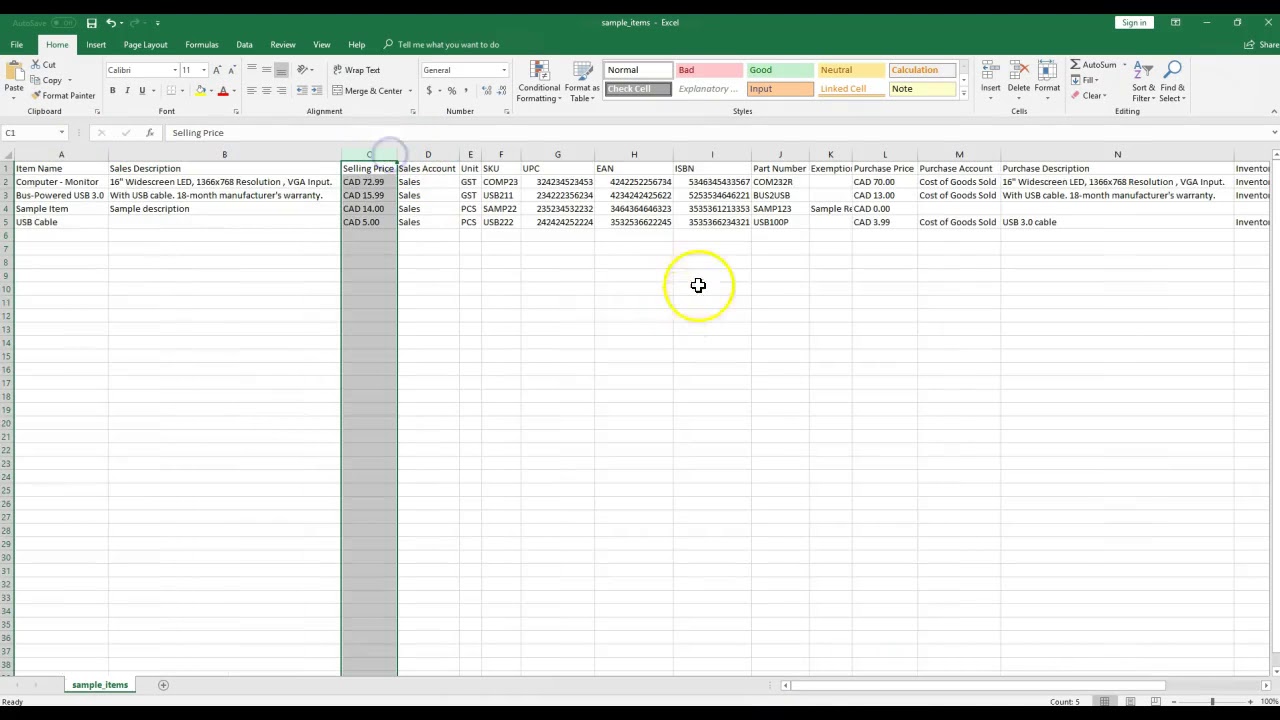Click the Share button

1262,44
